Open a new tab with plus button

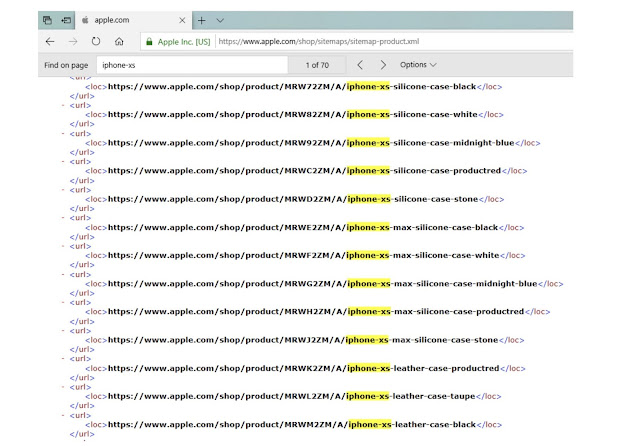click(202, 20)
